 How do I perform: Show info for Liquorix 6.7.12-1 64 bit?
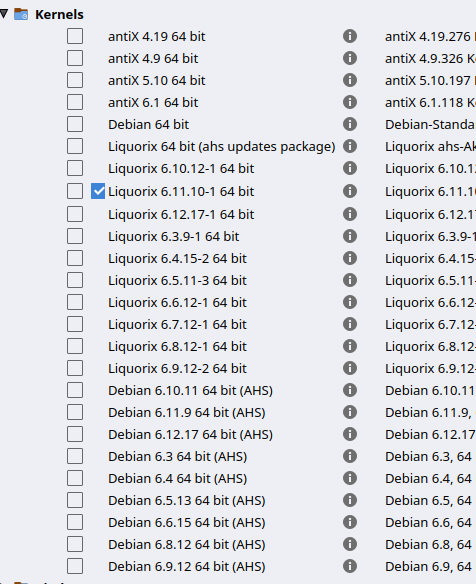(x=350, y=324)
